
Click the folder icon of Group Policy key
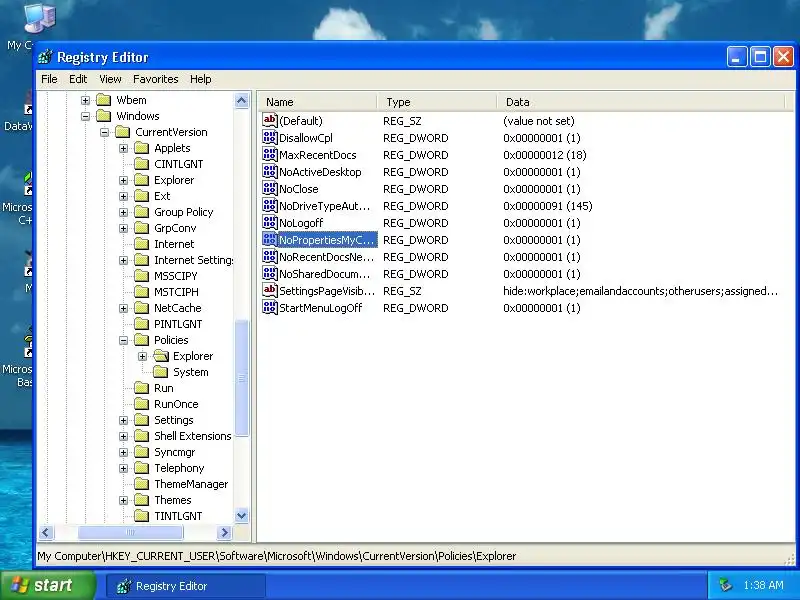(141, 212)
